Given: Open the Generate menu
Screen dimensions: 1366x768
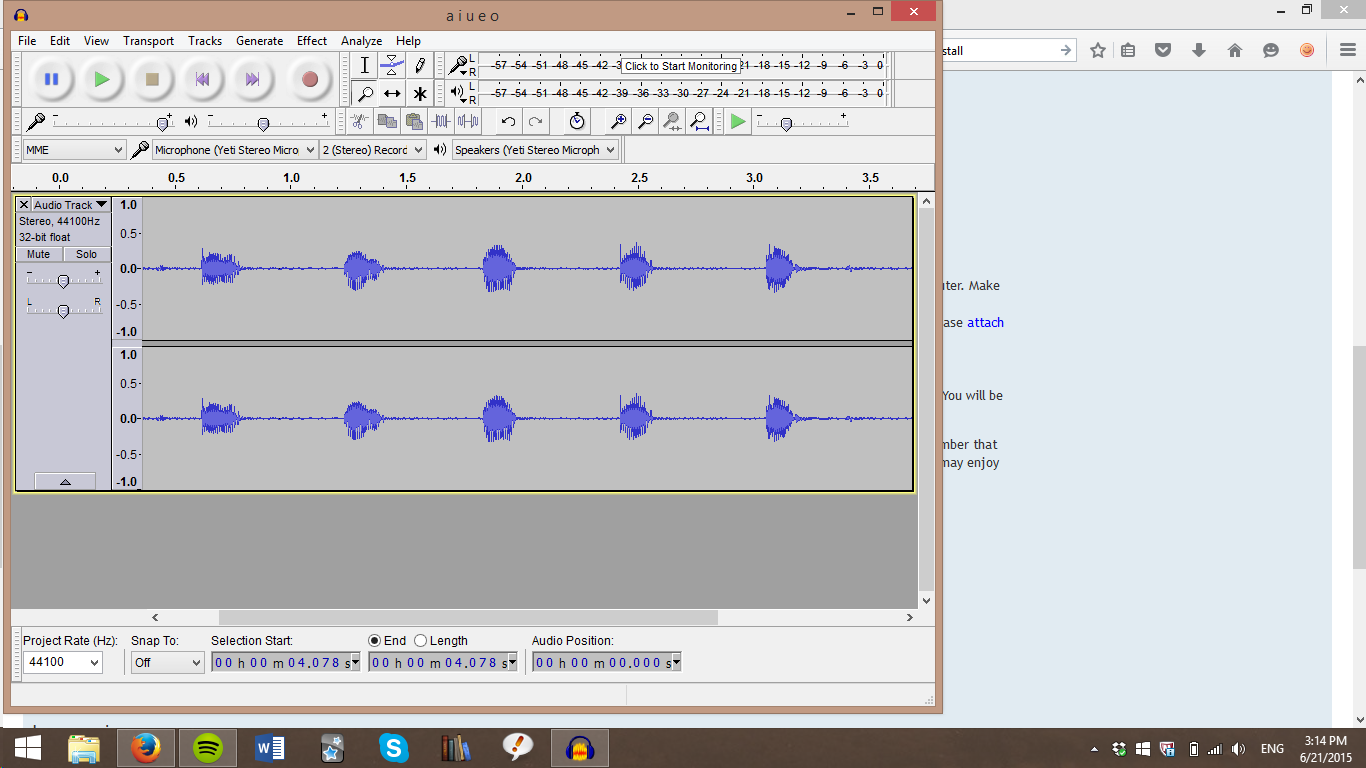Looking at the screenshot, I should [260, 41].
